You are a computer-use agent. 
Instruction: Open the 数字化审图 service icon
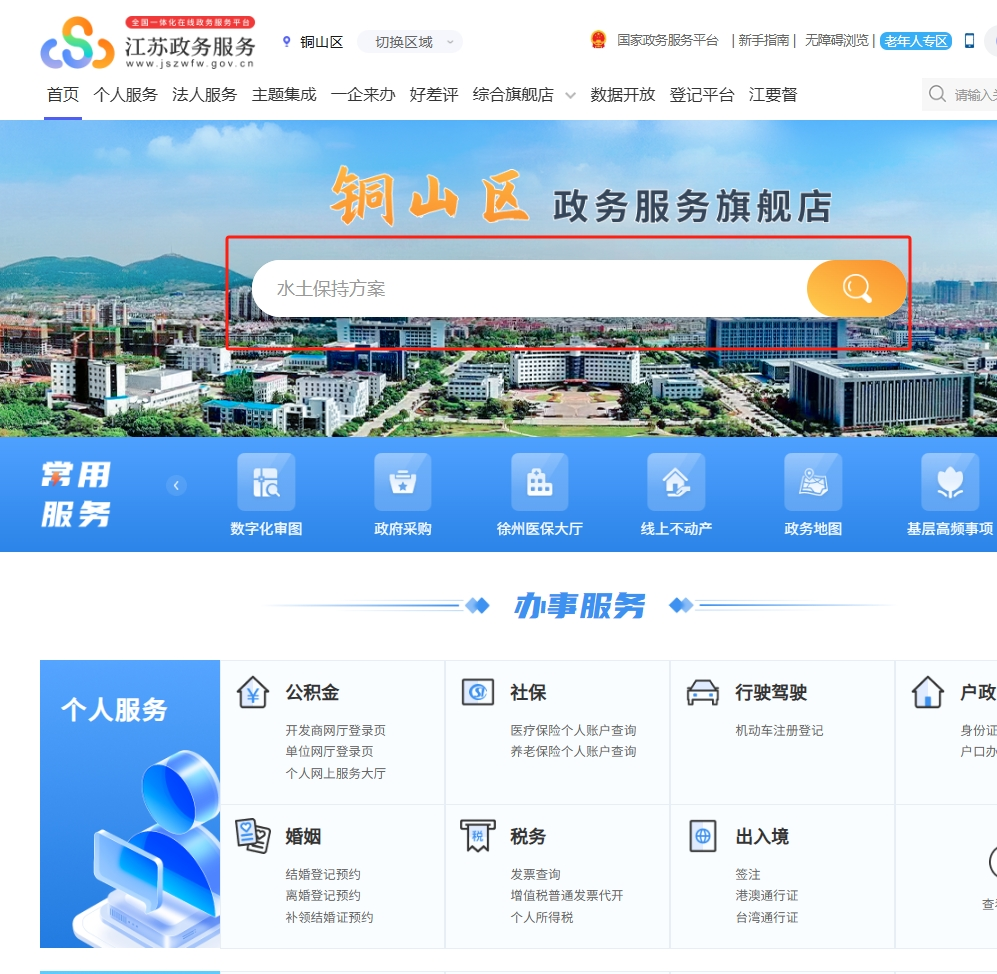click(266, 483)
